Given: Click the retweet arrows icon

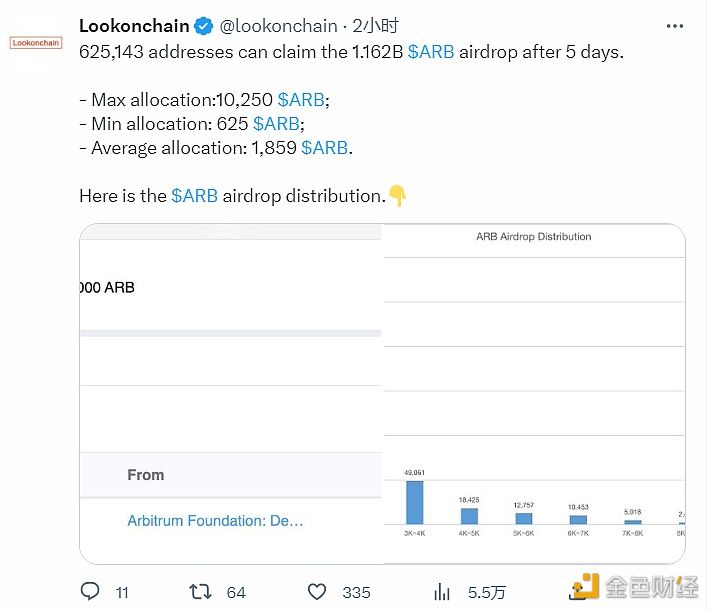Looking at the screenshot, I should click(x=200, y=591).
